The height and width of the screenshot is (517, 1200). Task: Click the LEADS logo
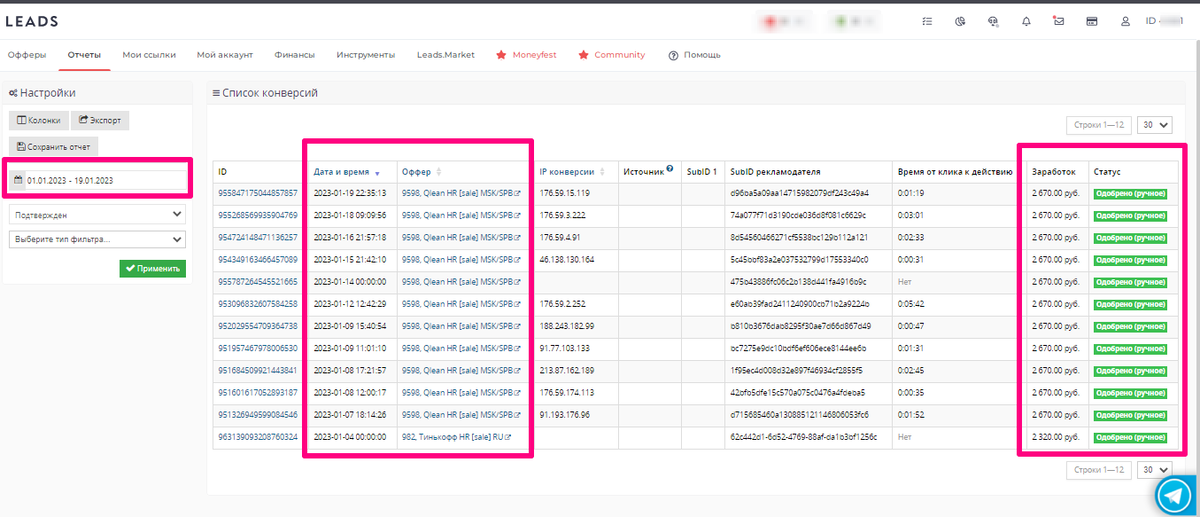[32, 21]
